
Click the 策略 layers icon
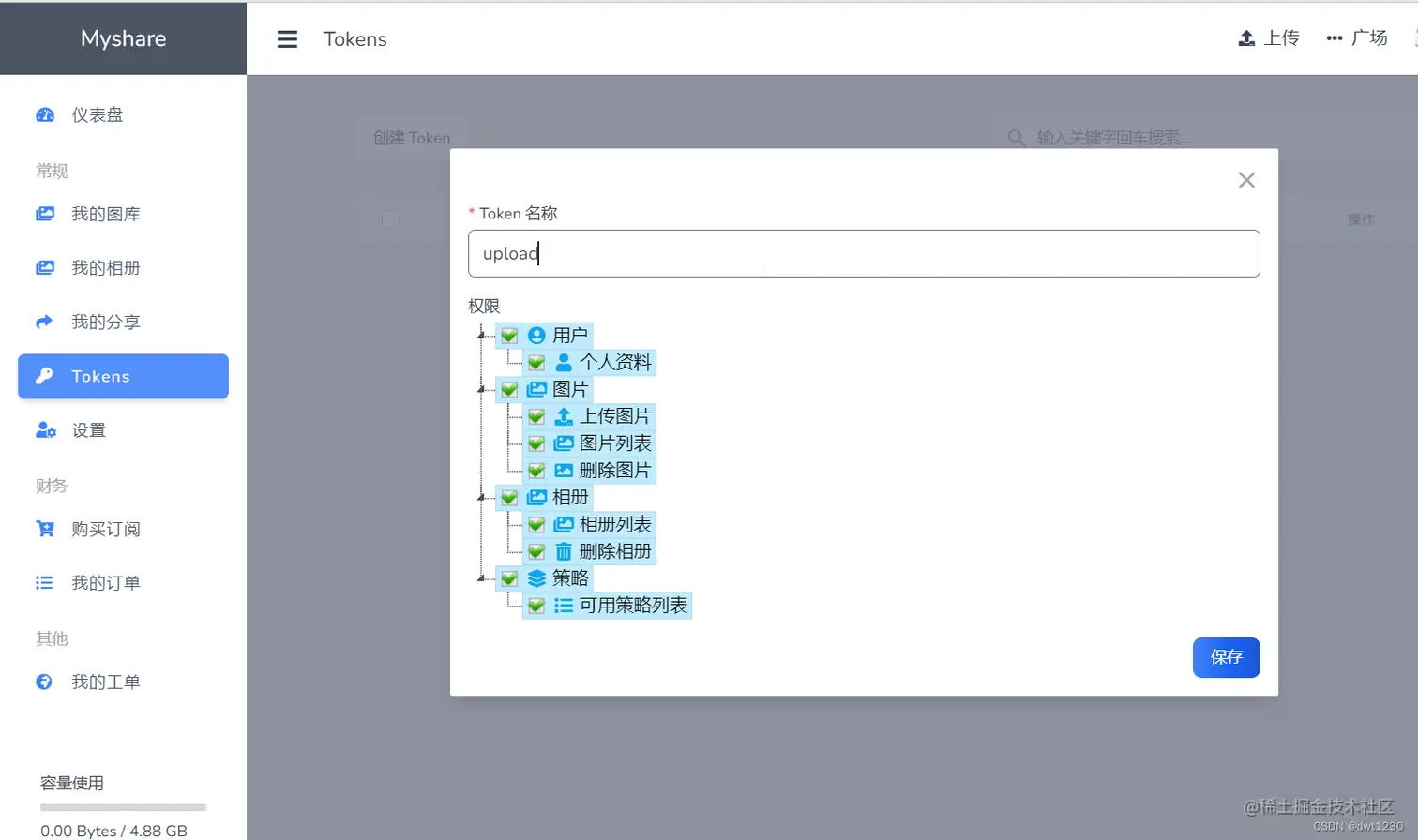(536, 578)
